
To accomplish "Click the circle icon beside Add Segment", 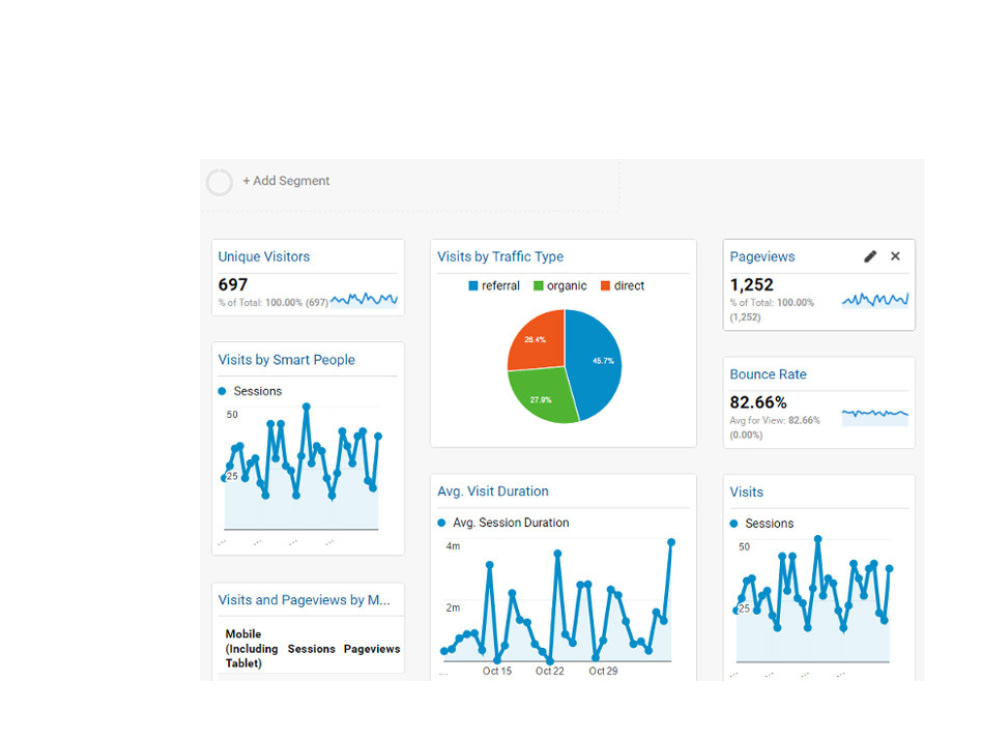I will (x=219, y=181).
